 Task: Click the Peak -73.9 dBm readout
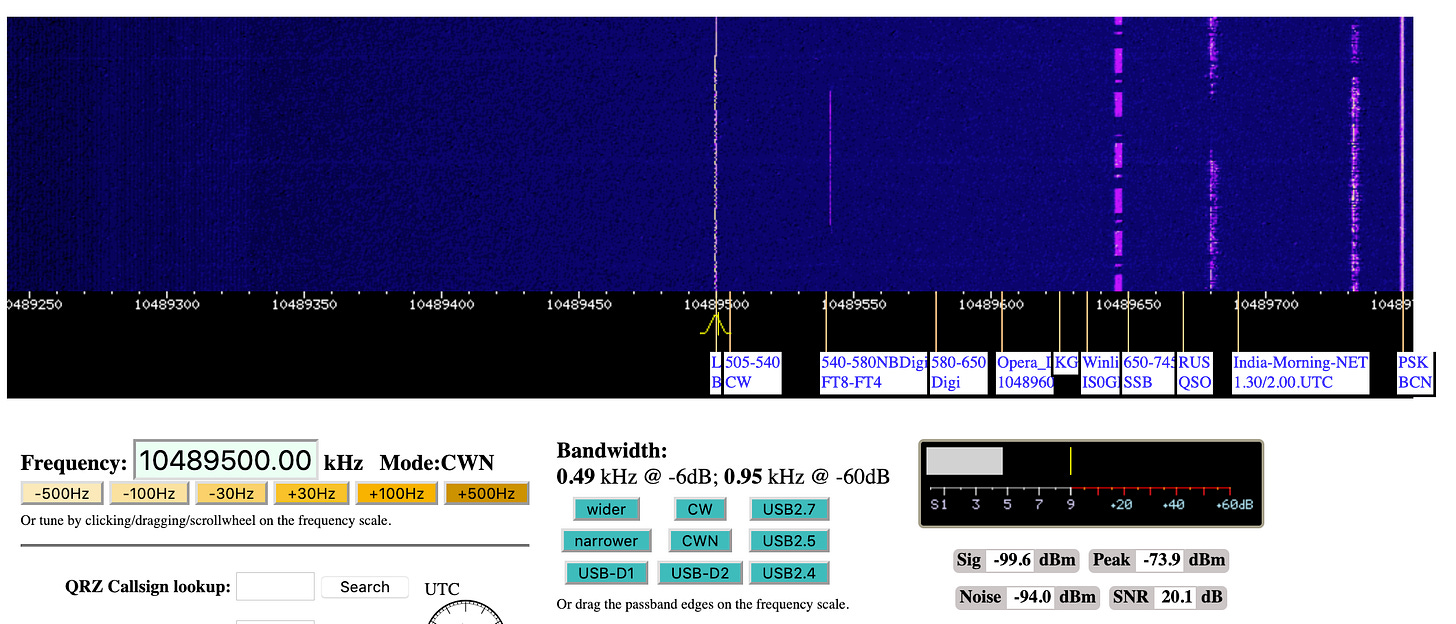(1157, 560)
